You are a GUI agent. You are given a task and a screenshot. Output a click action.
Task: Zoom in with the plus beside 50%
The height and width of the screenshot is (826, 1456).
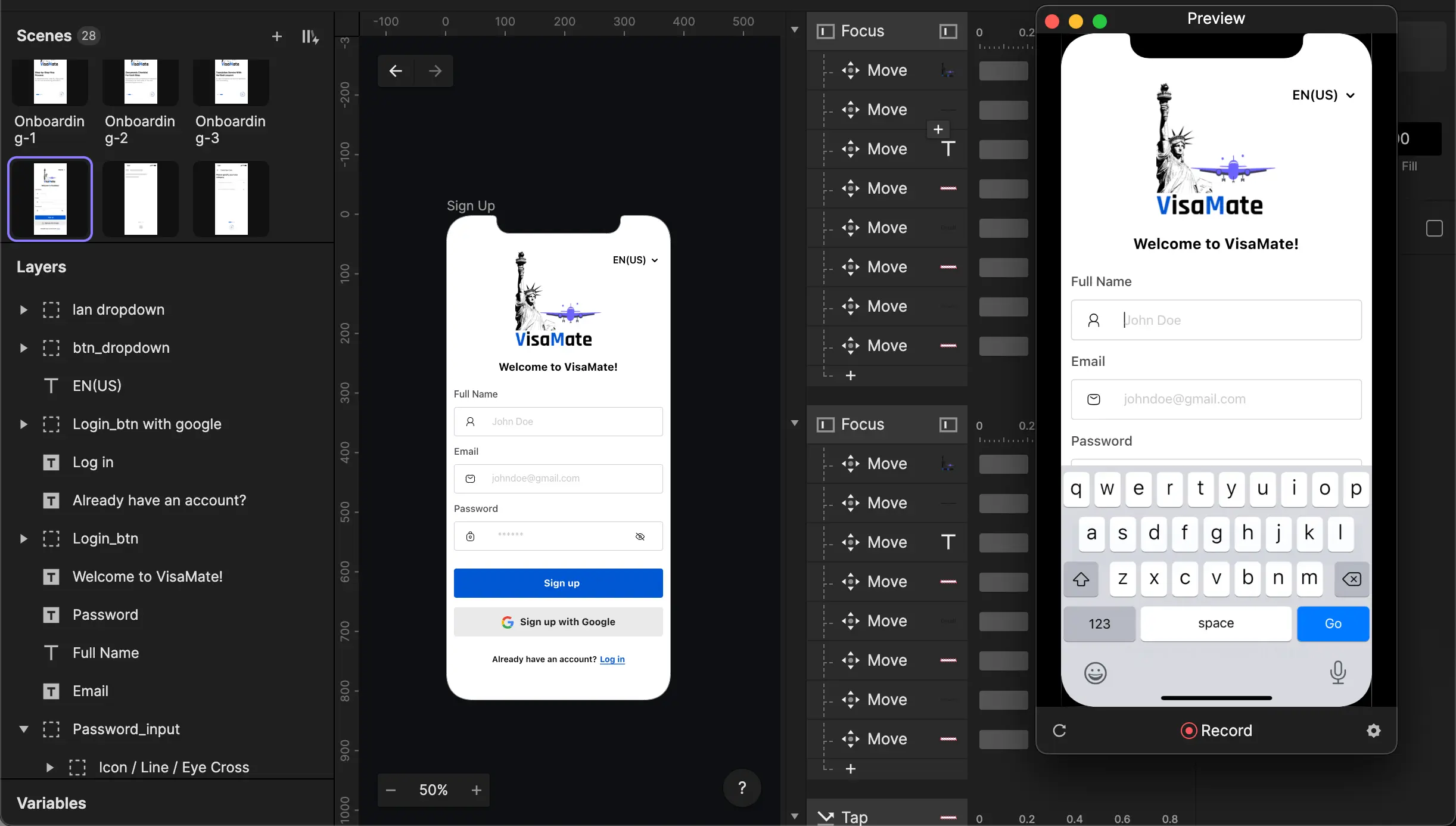click(x=477, y=790)
